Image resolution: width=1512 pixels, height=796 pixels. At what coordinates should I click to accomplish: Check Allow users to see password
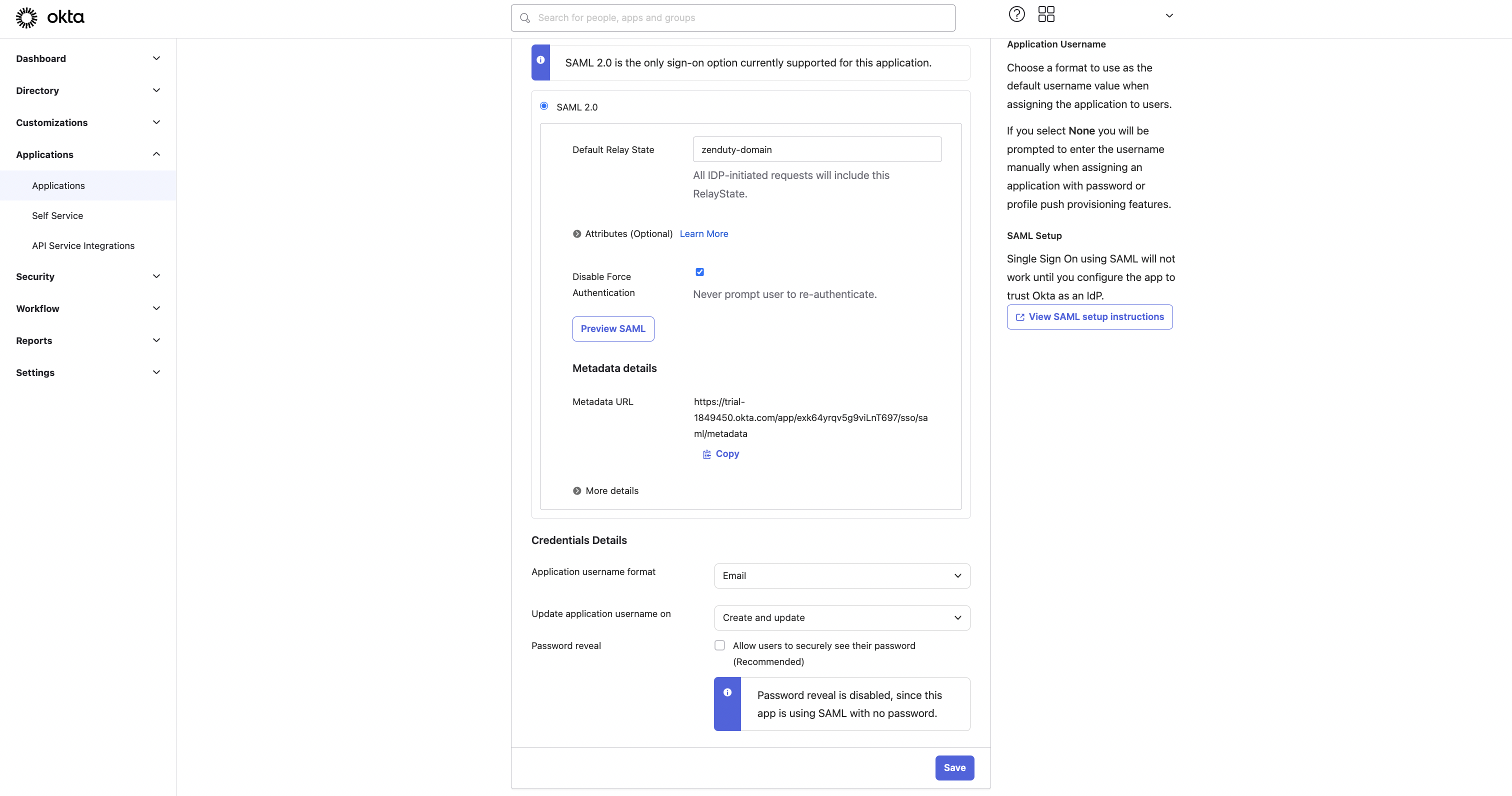point(719,645)
